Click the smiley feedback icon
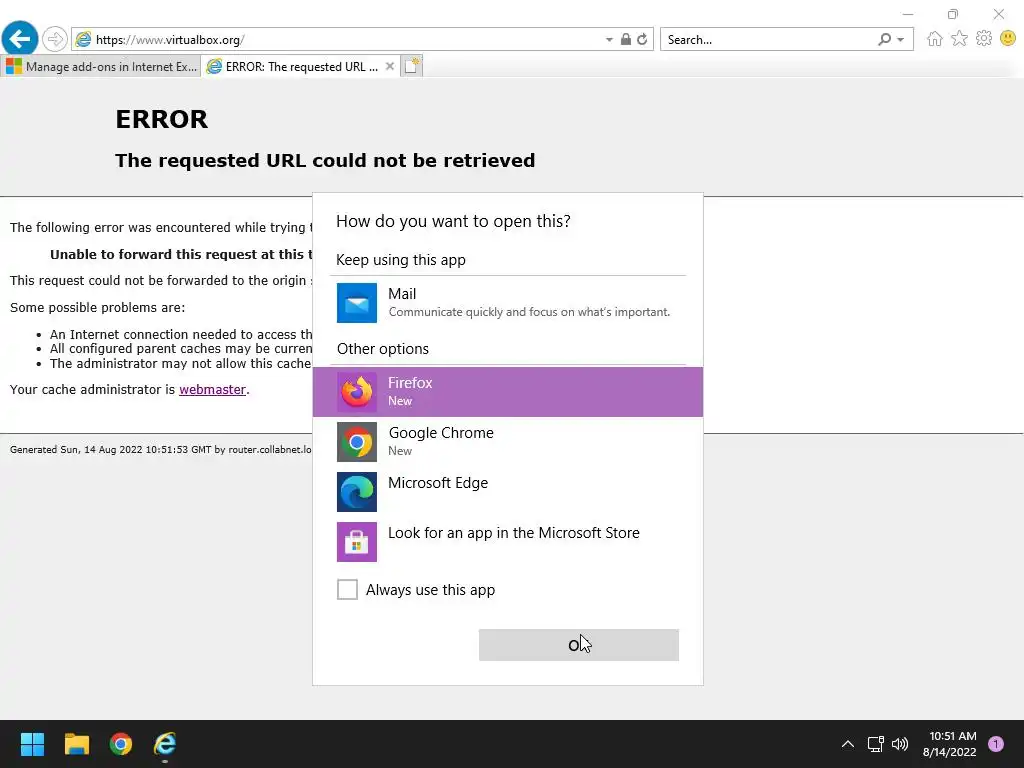Viewport: 1024px width, 768px height. tap(1008, 39)
